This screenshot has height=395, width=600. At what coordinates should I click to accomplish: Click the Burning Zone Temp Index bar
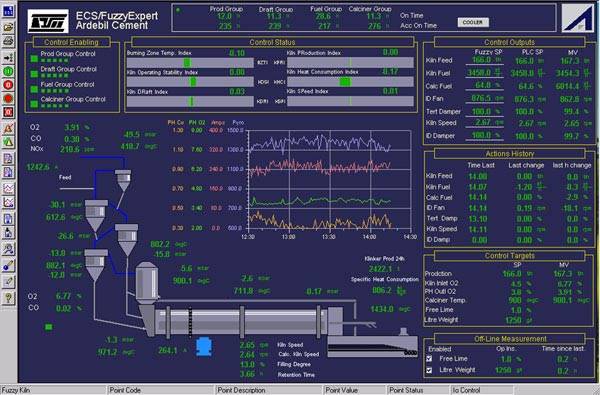coord(190,62)
